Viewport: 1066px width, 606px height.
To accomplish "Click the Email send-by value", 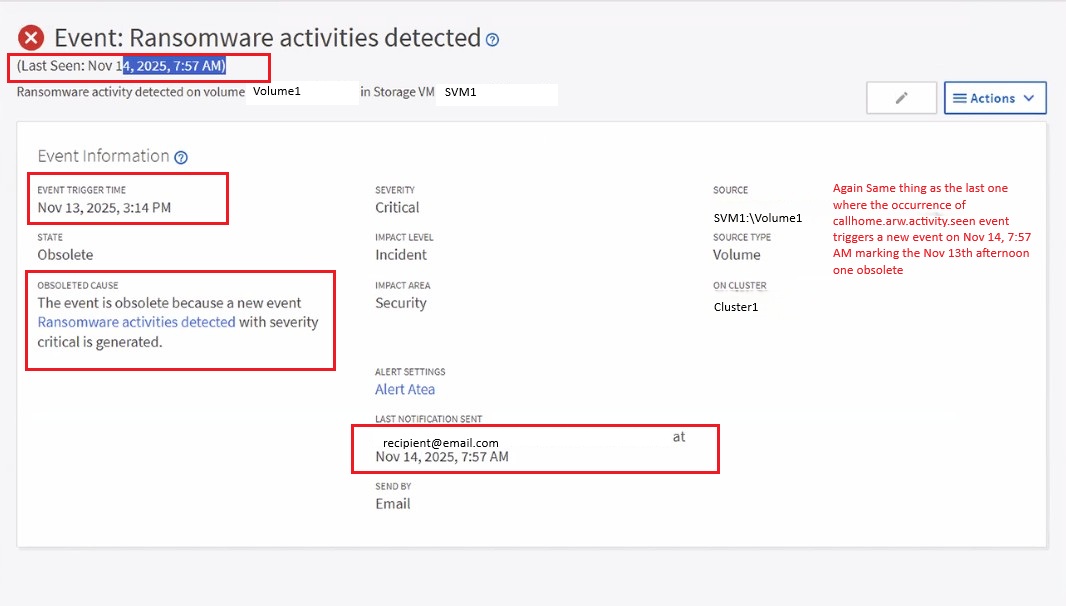I will 393,504.
